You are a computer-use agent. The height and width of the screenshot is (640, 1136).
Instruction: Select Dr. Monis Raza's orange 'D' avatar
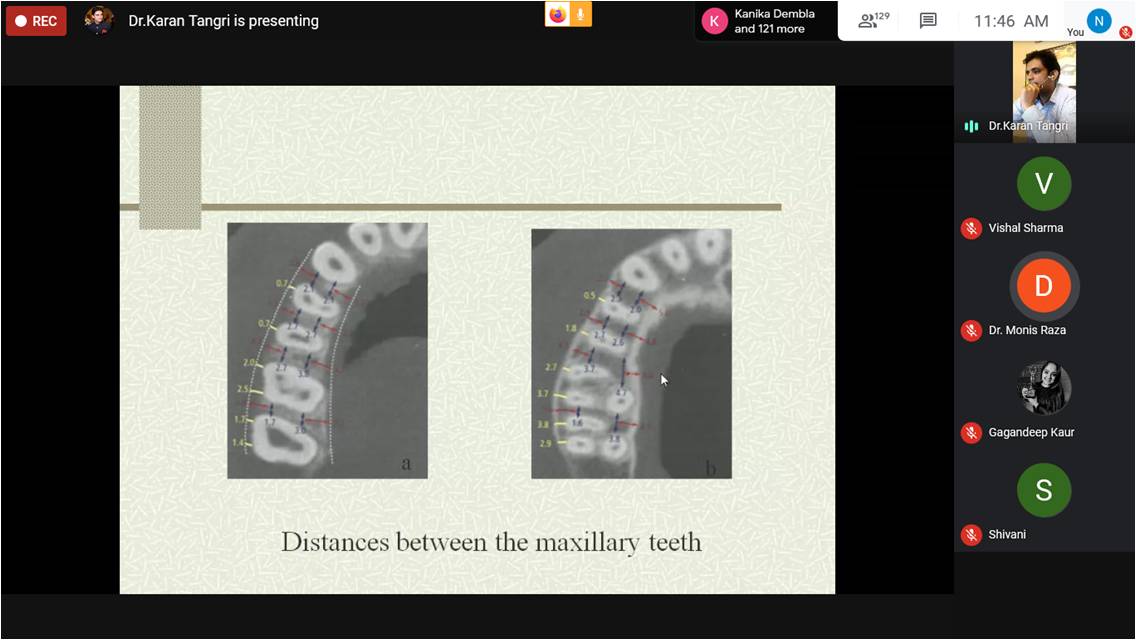(1044, 286)
